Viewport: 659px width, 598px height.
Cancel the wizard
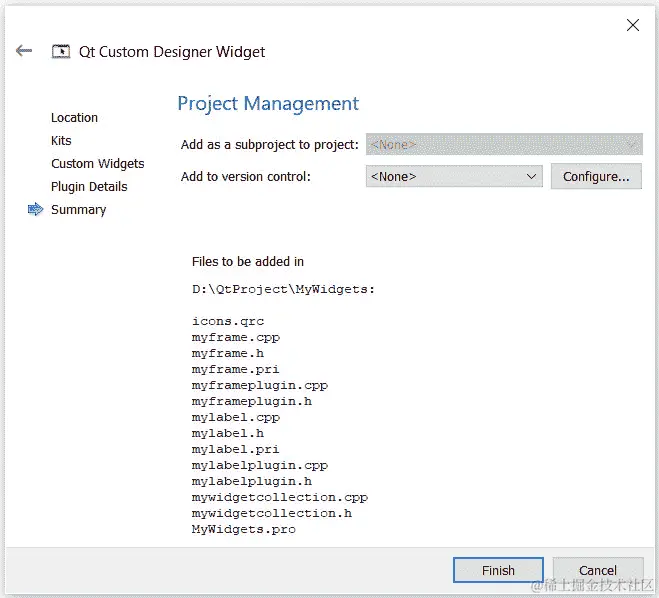click(598, 570)
